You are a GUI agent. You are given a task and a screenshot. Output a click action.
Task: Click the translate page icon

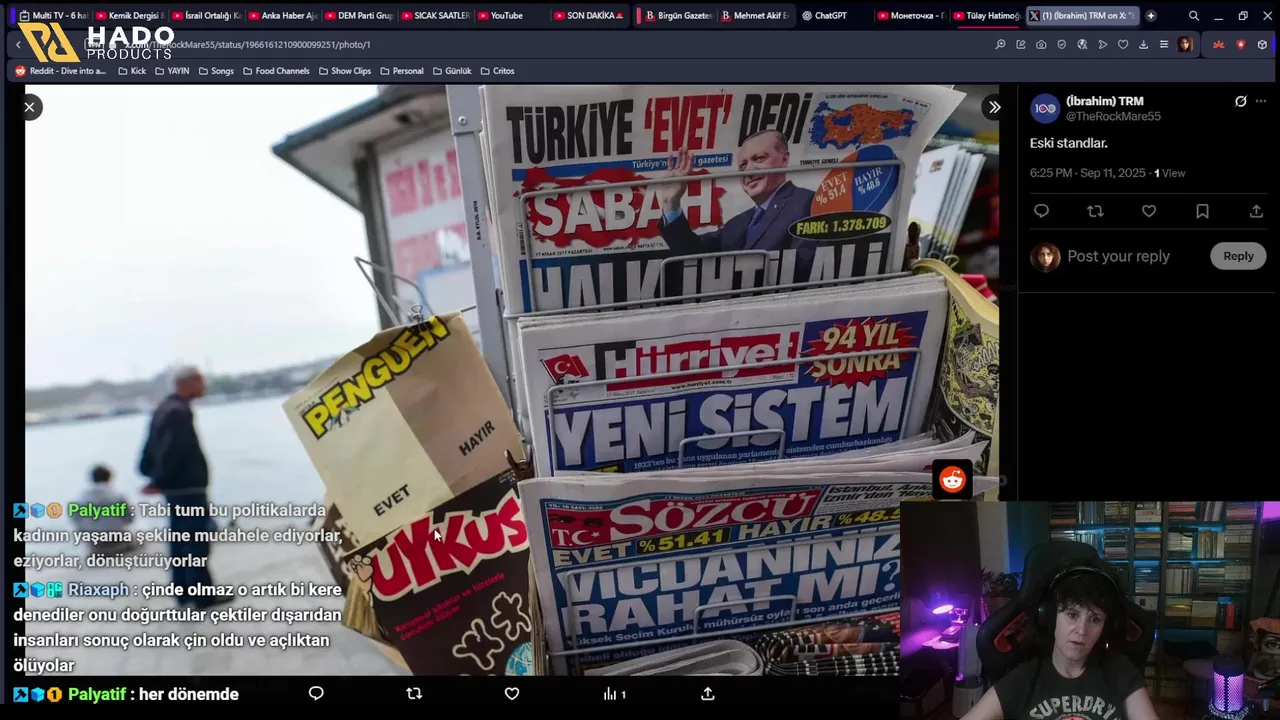tap(1082, 44)
